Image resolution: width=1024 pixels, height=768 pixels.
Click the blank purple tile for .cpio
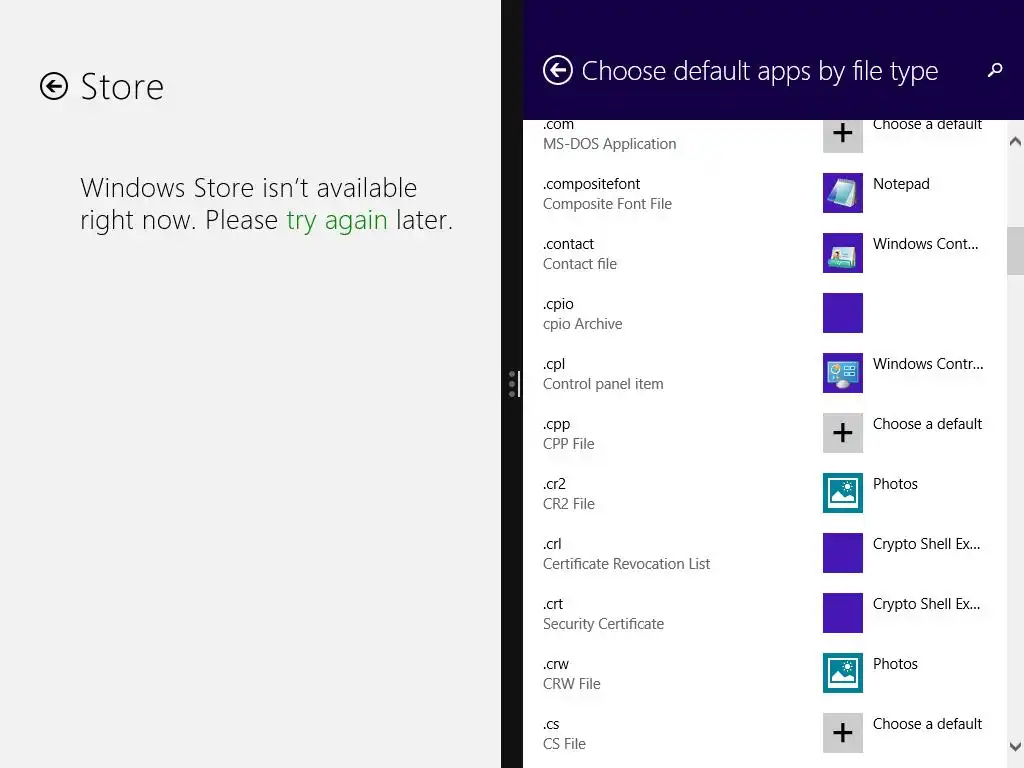[x=842, y=313]
